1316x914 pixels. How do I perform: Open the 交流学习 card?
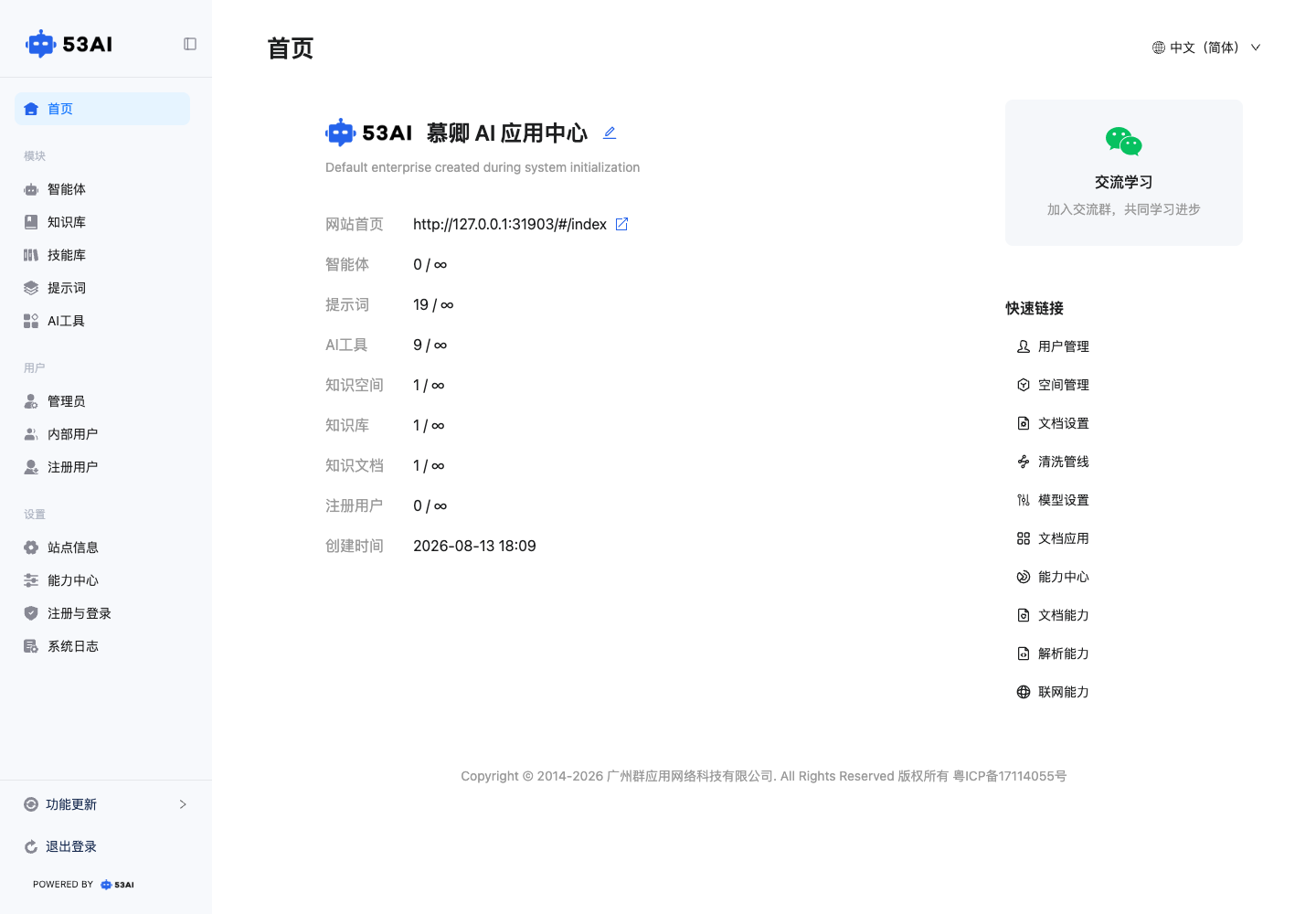tap(1124, 173)
